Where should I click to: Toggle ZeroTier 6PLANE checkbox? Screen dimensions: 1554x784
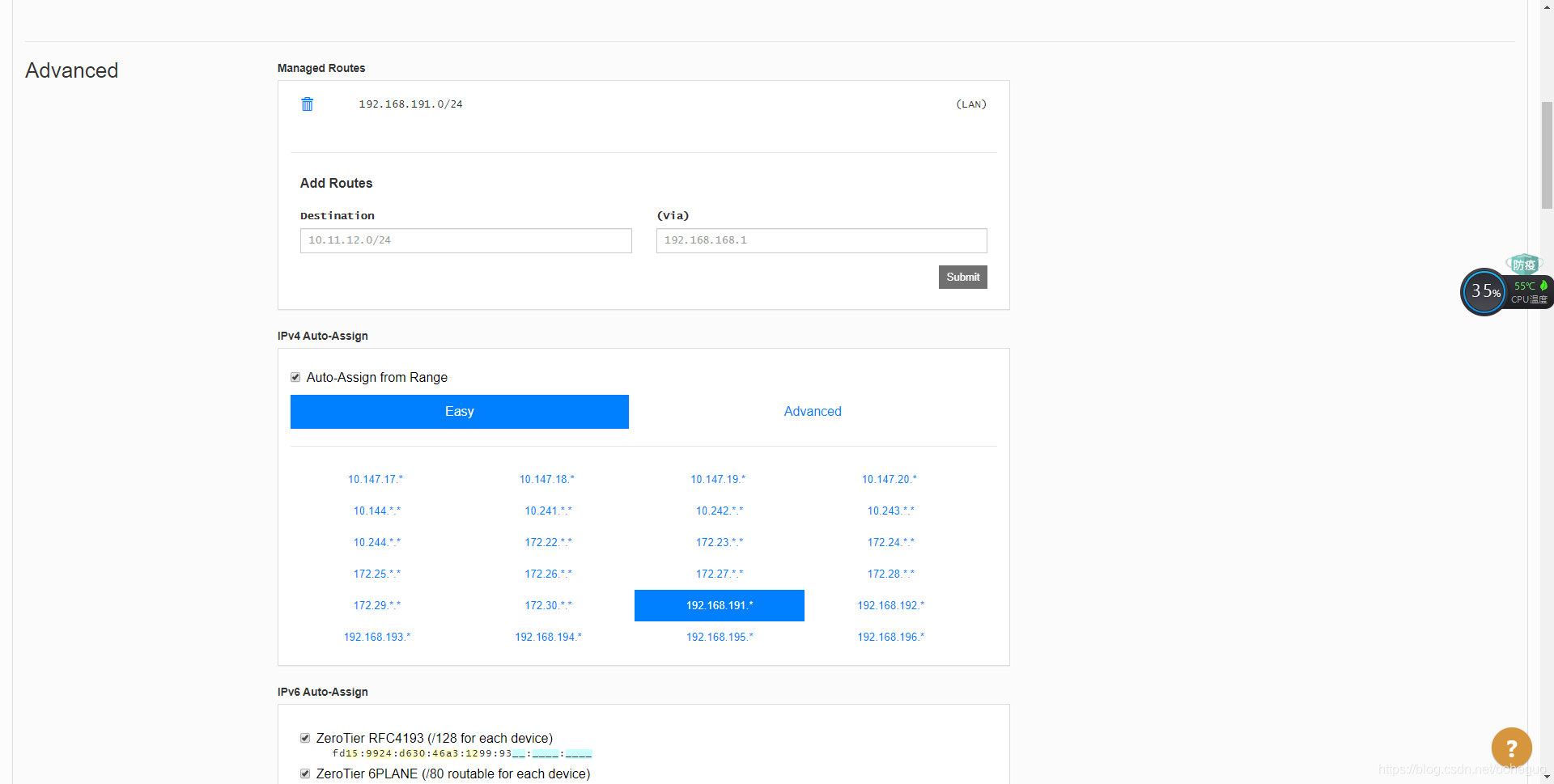pos(305,773)
